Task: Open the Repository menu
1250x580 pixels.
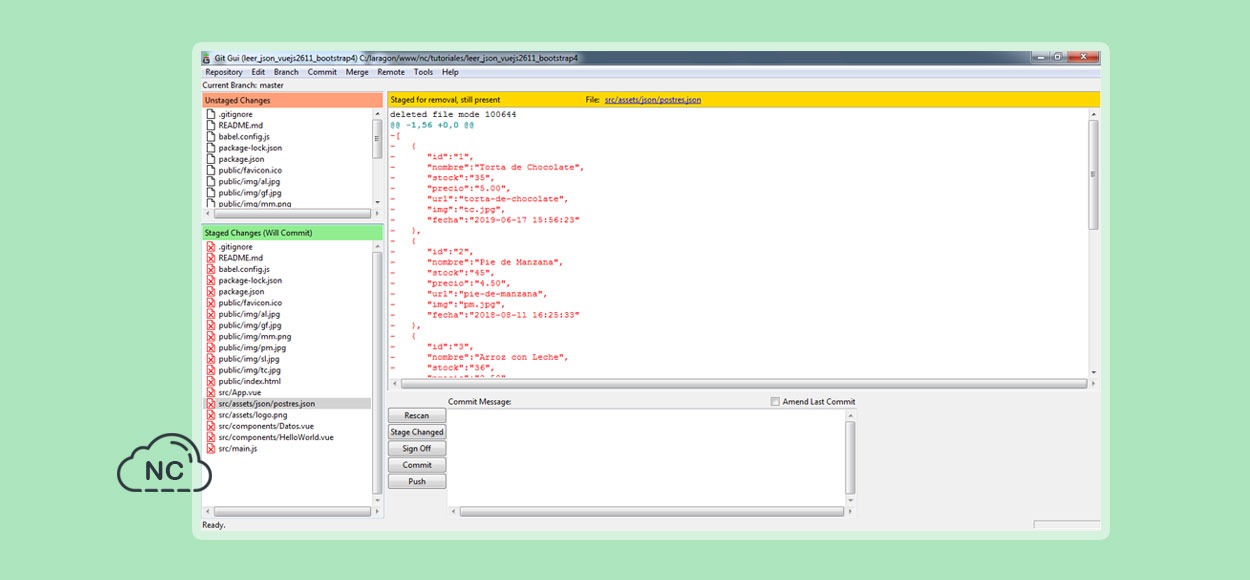Action: point(224,72)
